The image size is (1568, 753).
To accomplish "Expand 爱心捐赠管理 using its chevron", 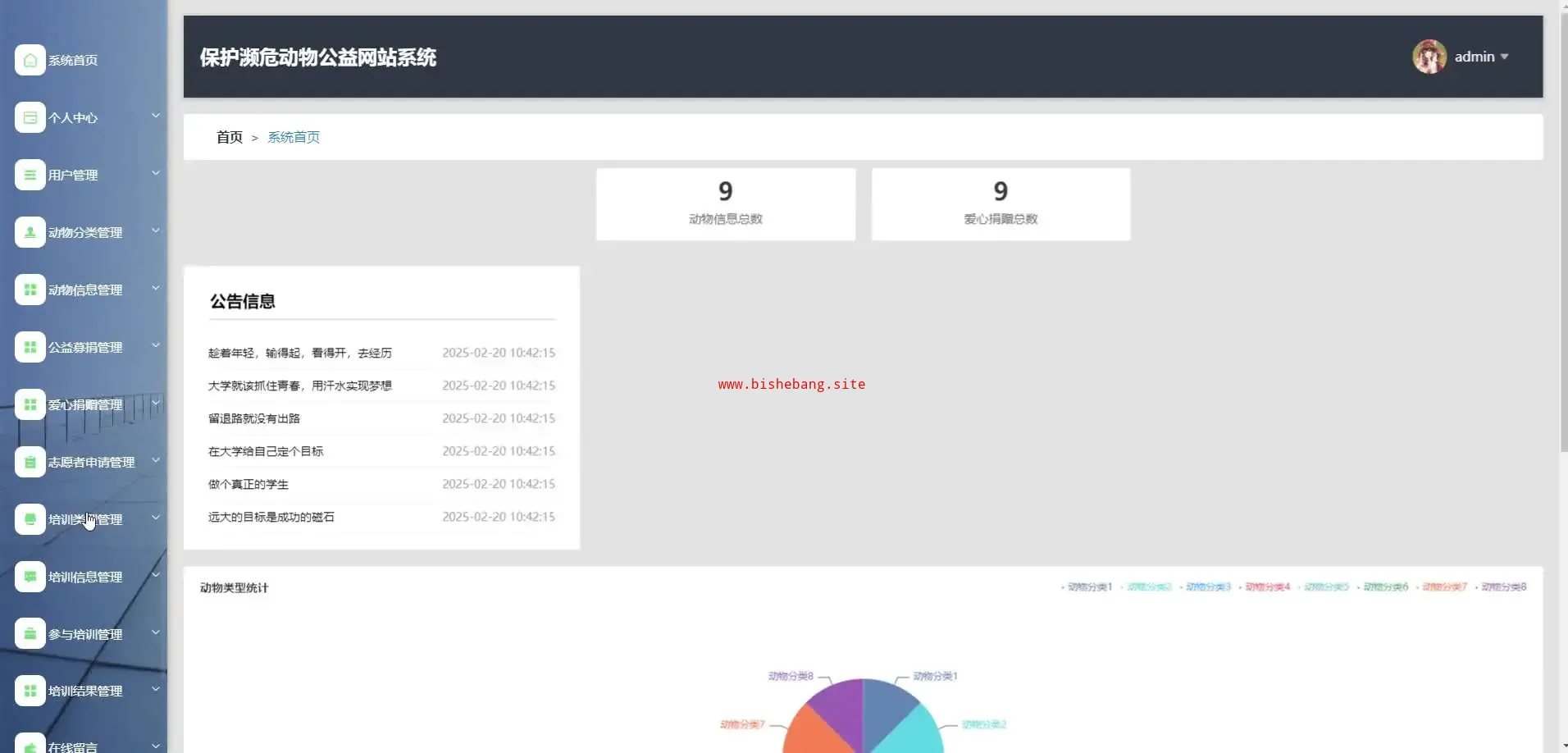I will pos(156,403).
